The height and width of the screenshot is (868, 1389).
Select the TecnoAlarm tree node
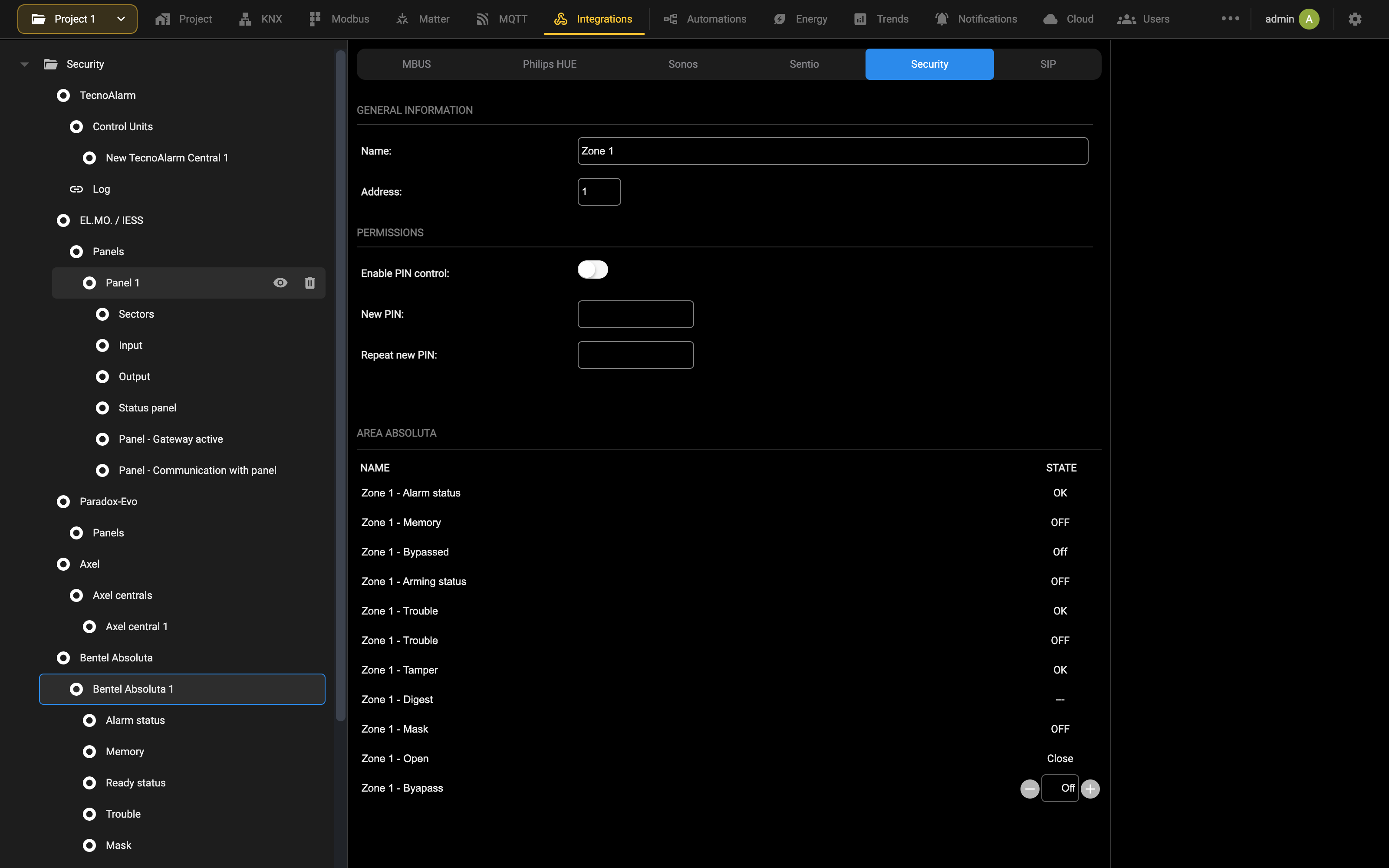(x=107, y=95)
